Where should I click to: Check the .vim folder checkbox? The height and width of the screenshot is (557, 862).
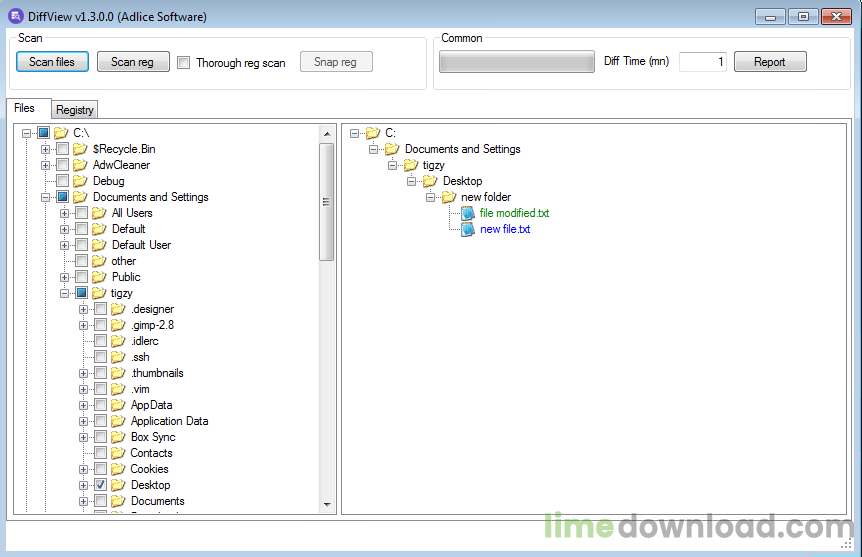coord(101,389)
